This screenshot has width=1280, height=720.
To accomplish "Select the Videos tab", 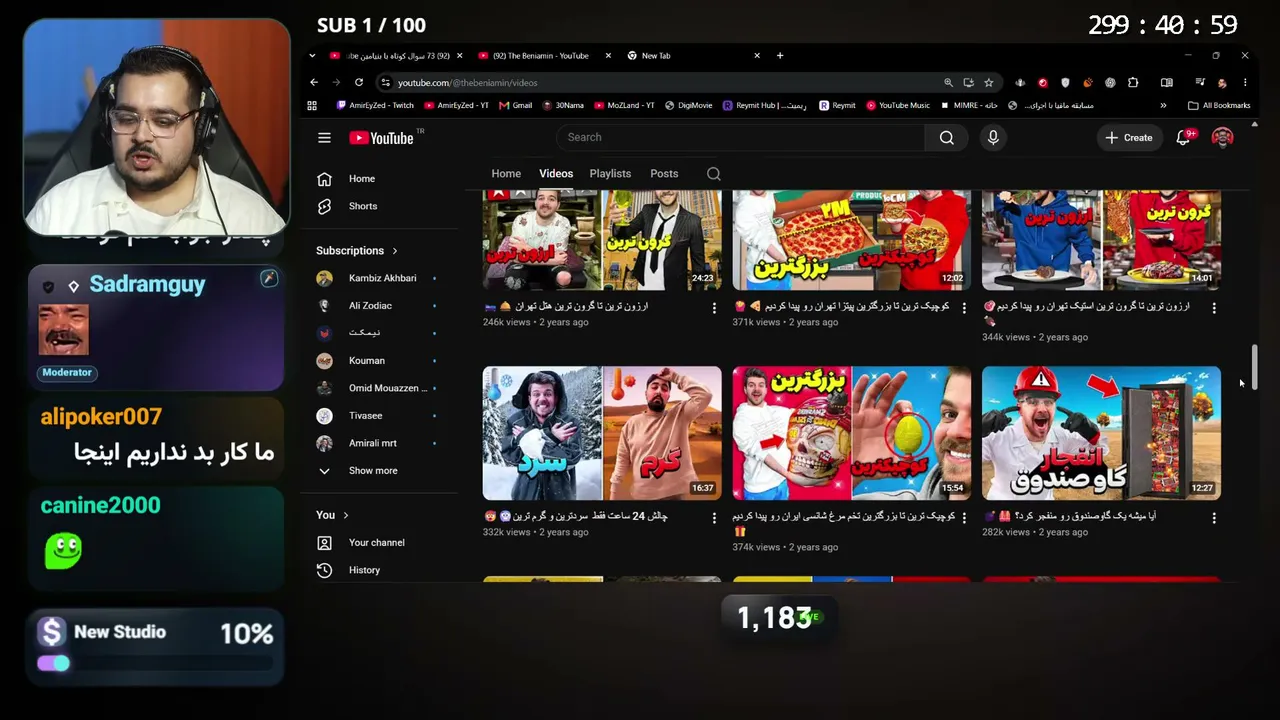I will pos(556,174).
